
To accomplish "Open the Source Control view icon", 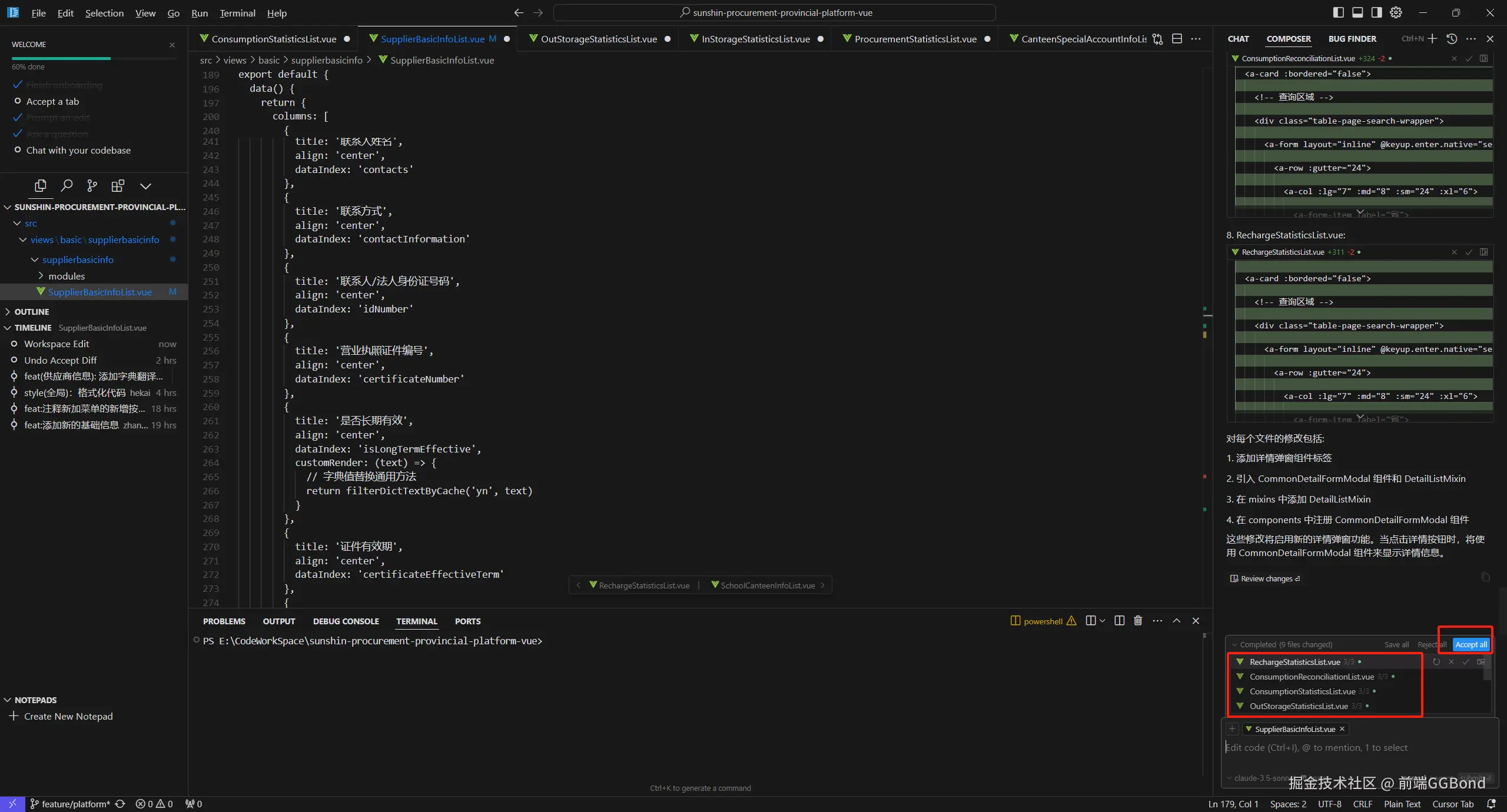I will coord(92,186).
